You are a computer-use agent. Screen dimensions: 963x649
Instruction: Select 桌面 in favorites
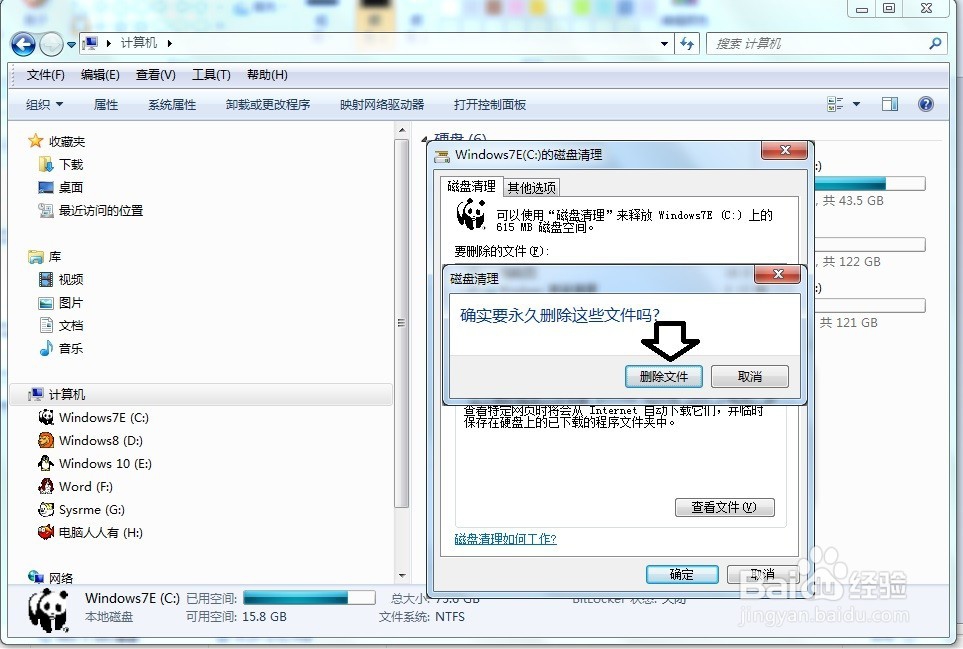pyautogui.click(x=60, y=187)
